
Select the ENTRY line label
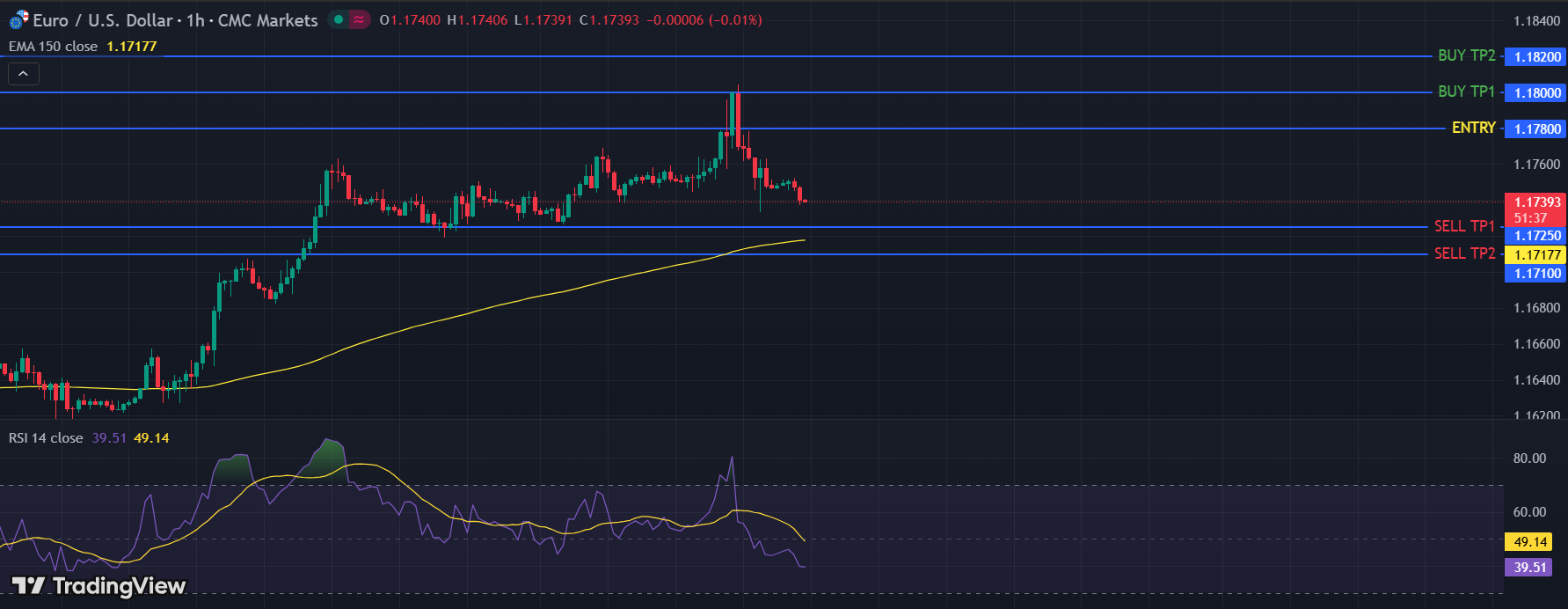(x=1473, y=128)
